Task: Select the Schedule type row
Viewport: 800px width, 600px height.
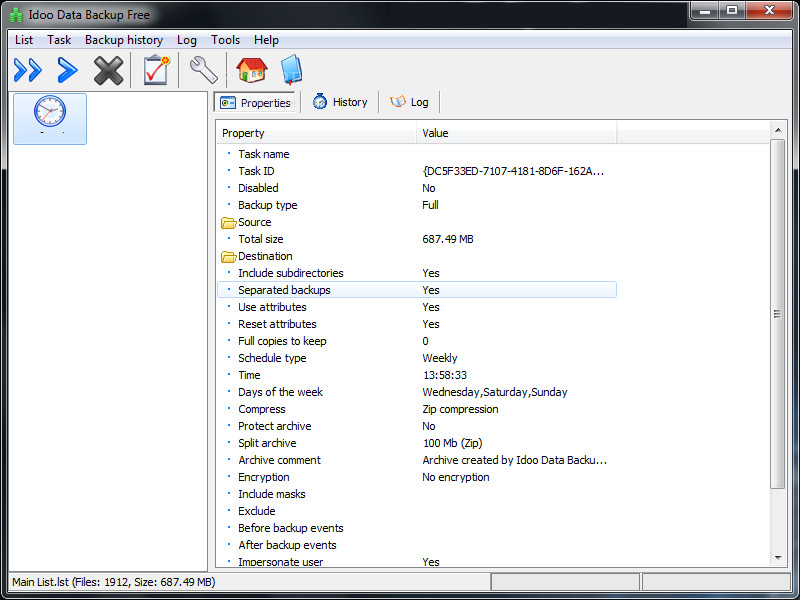Action: (x=417, y=358)
